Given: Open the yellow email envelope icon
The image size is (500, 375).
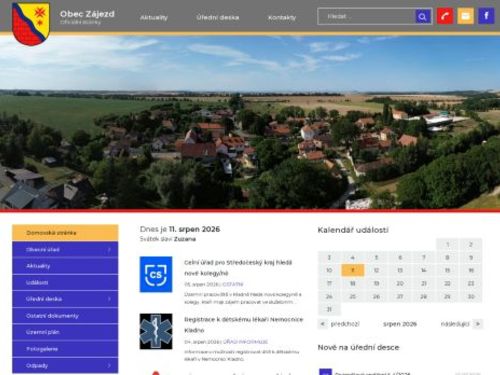Looking at the screenshot, I should 465,16.
